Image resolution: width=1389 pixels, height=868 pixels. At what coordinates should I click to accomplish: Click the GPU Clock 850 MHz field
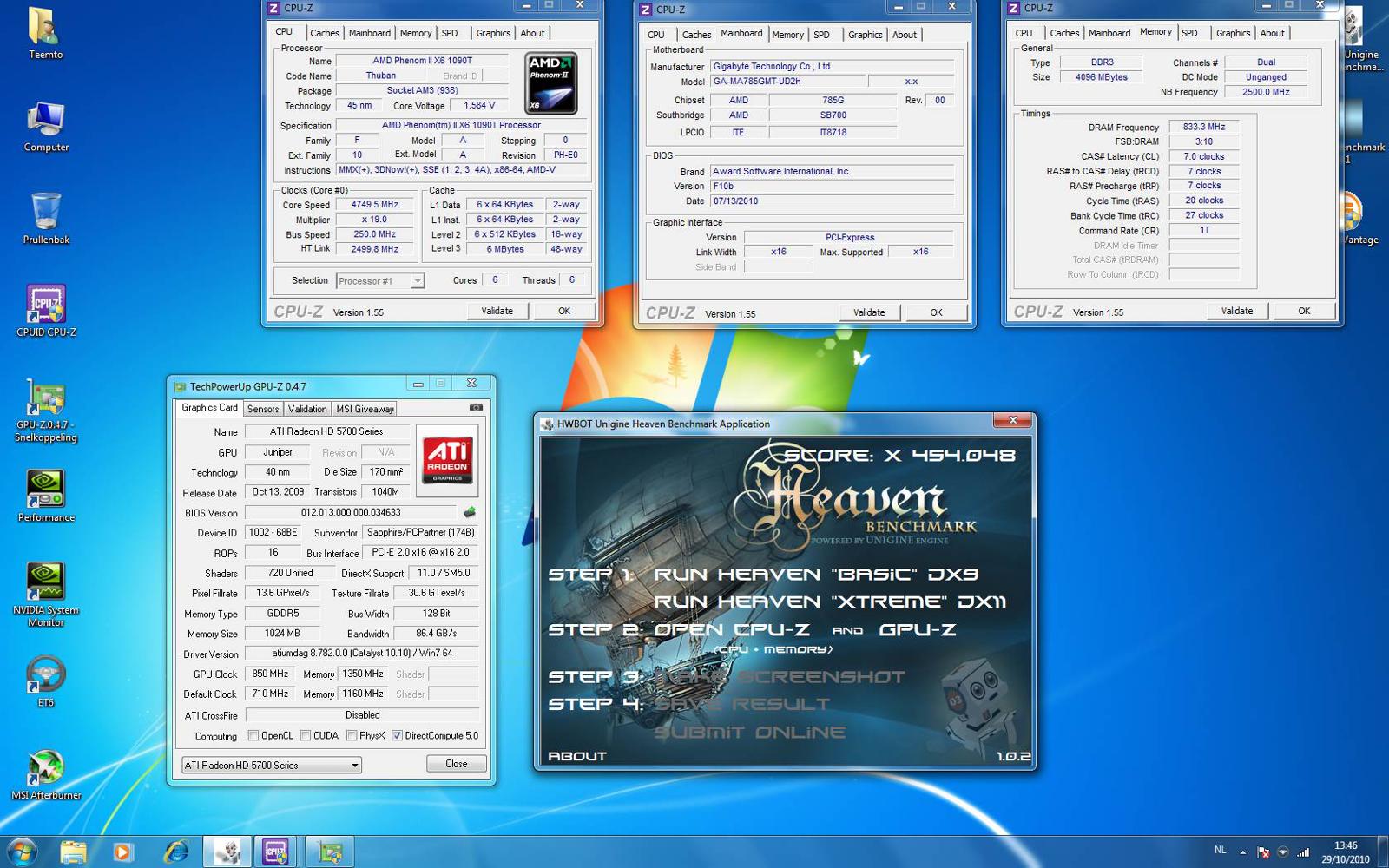point(271,674)
